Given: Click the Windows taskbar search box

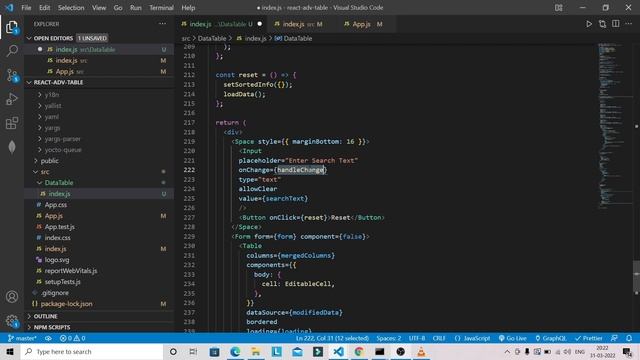Looking at the screenshot, I should [x=92, y=351].
